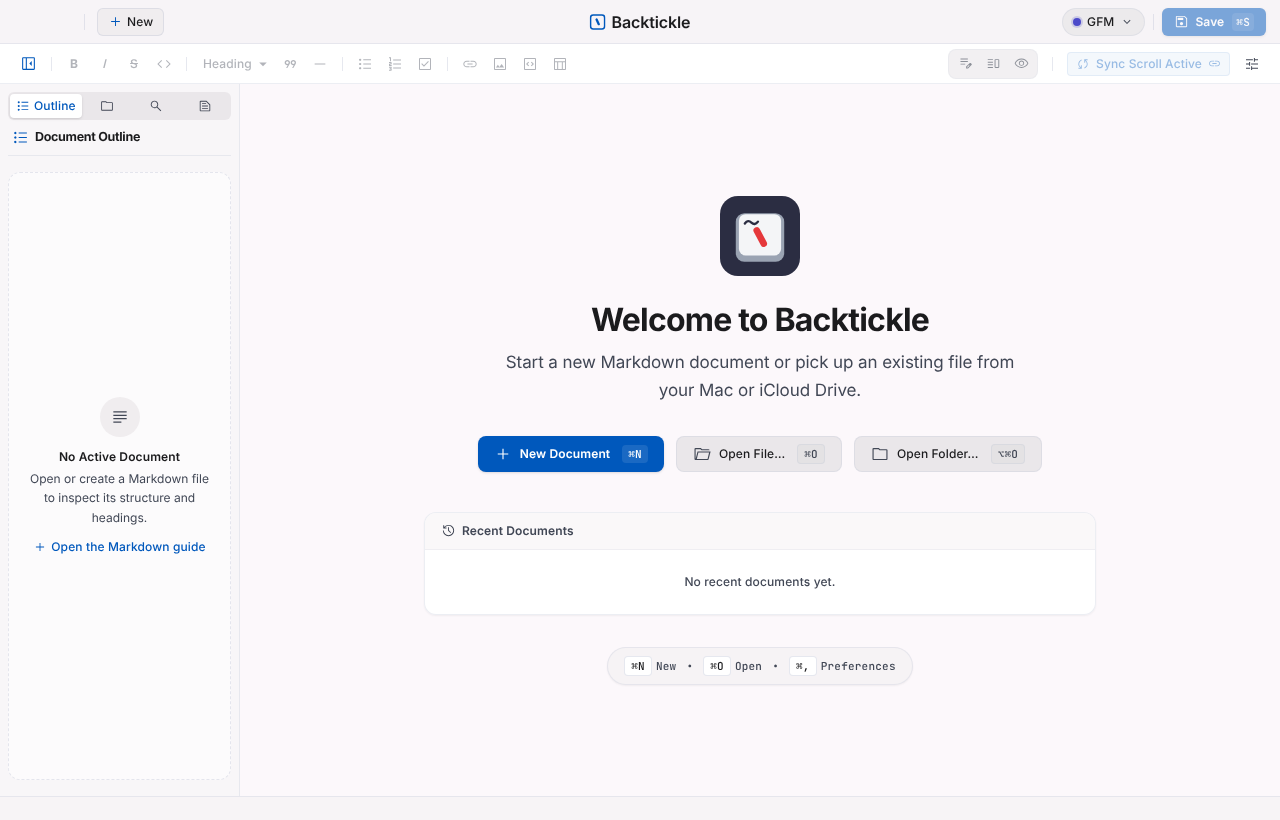Image resolution: width=1280 pixels, height=820 pixels.
Task: Insert a task list checkbox
Action: click(425, 64)
